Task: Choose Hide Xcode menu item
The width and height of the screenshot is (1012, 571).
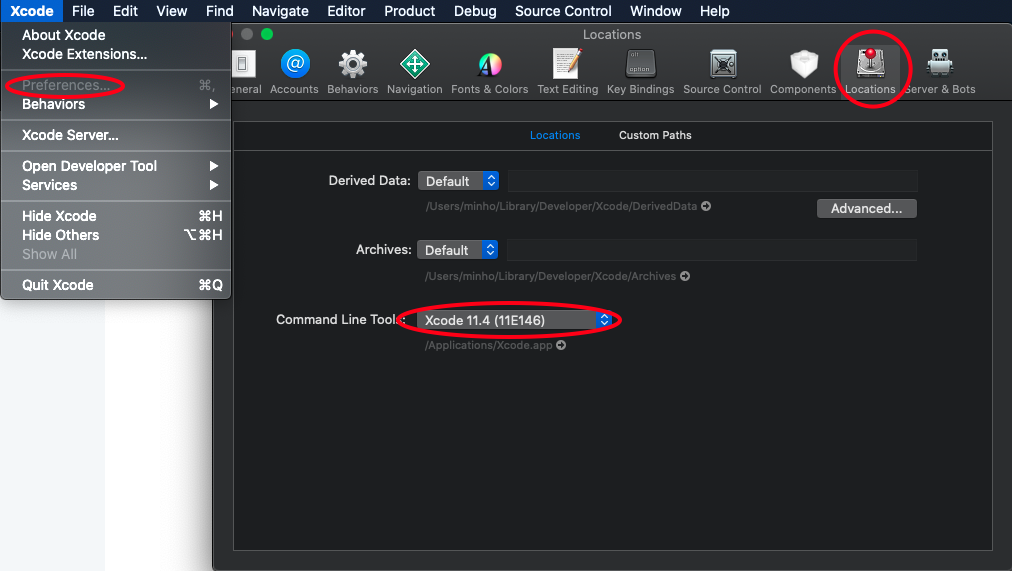Action: pos(116,216)
